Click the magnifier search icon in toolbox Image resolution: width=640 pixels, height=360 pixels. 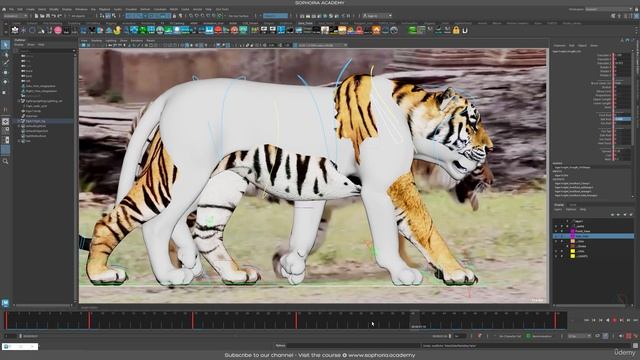[5, 161]
